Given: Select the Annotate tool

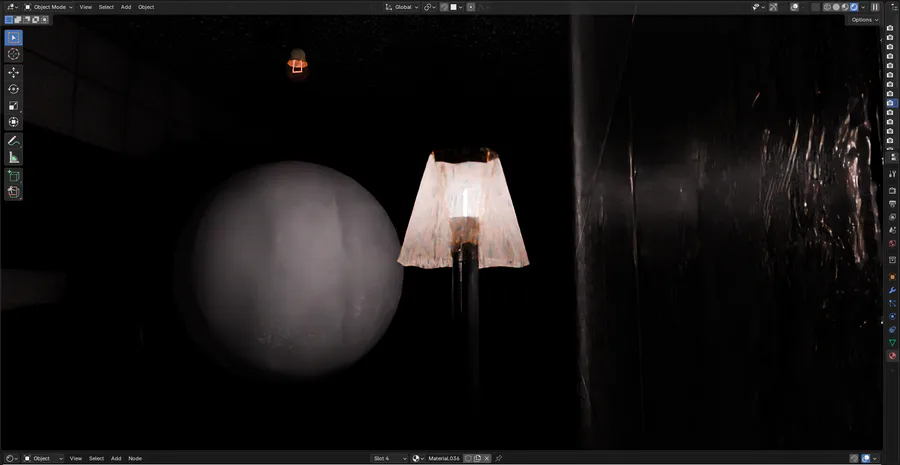Looking at the screenshot, I should pos(14,141).
